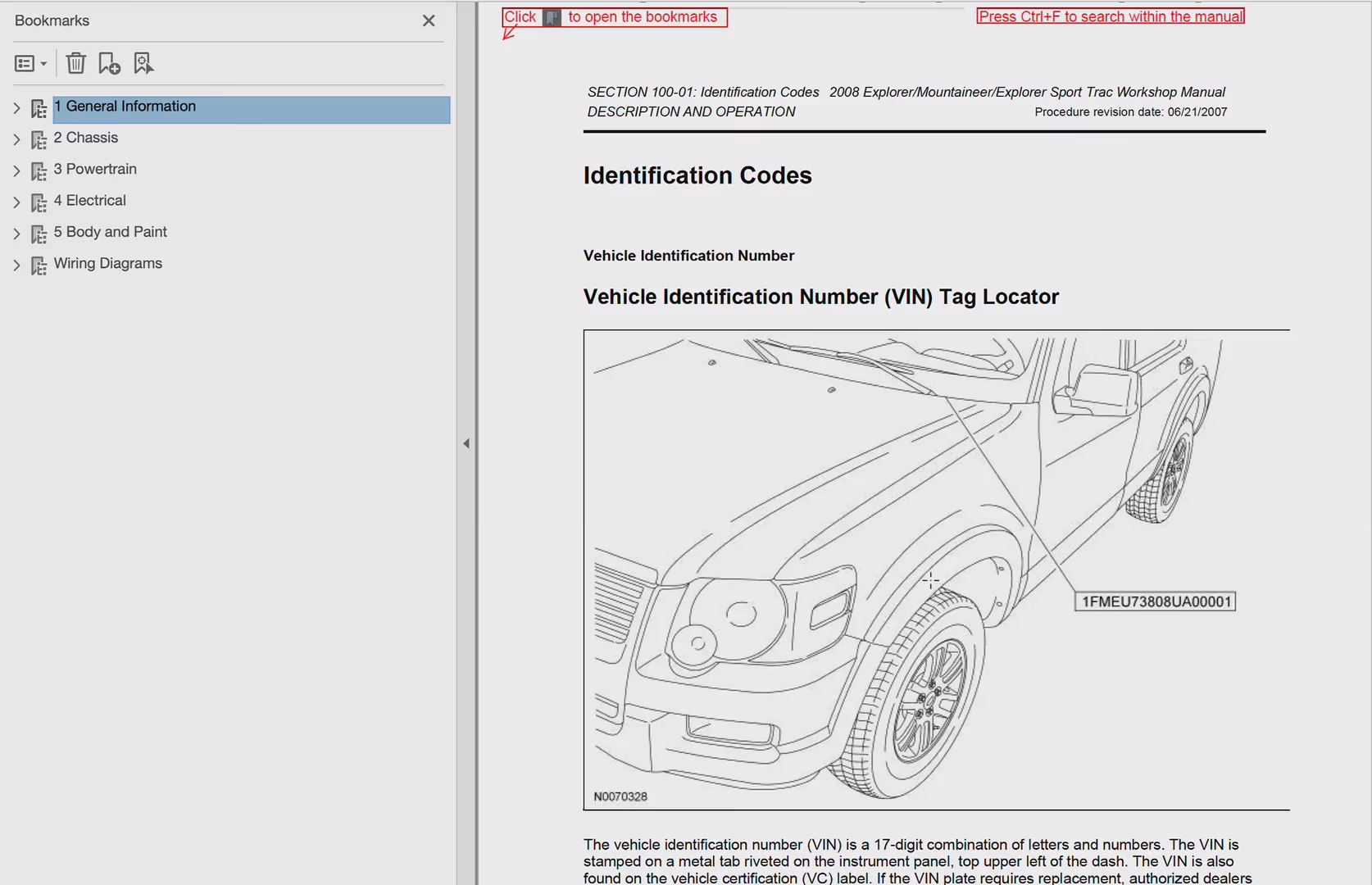Viewport: 1372px width, 885px height.
Task: Click the 'Bookmarks' panel title
Action: click(52, 20)
